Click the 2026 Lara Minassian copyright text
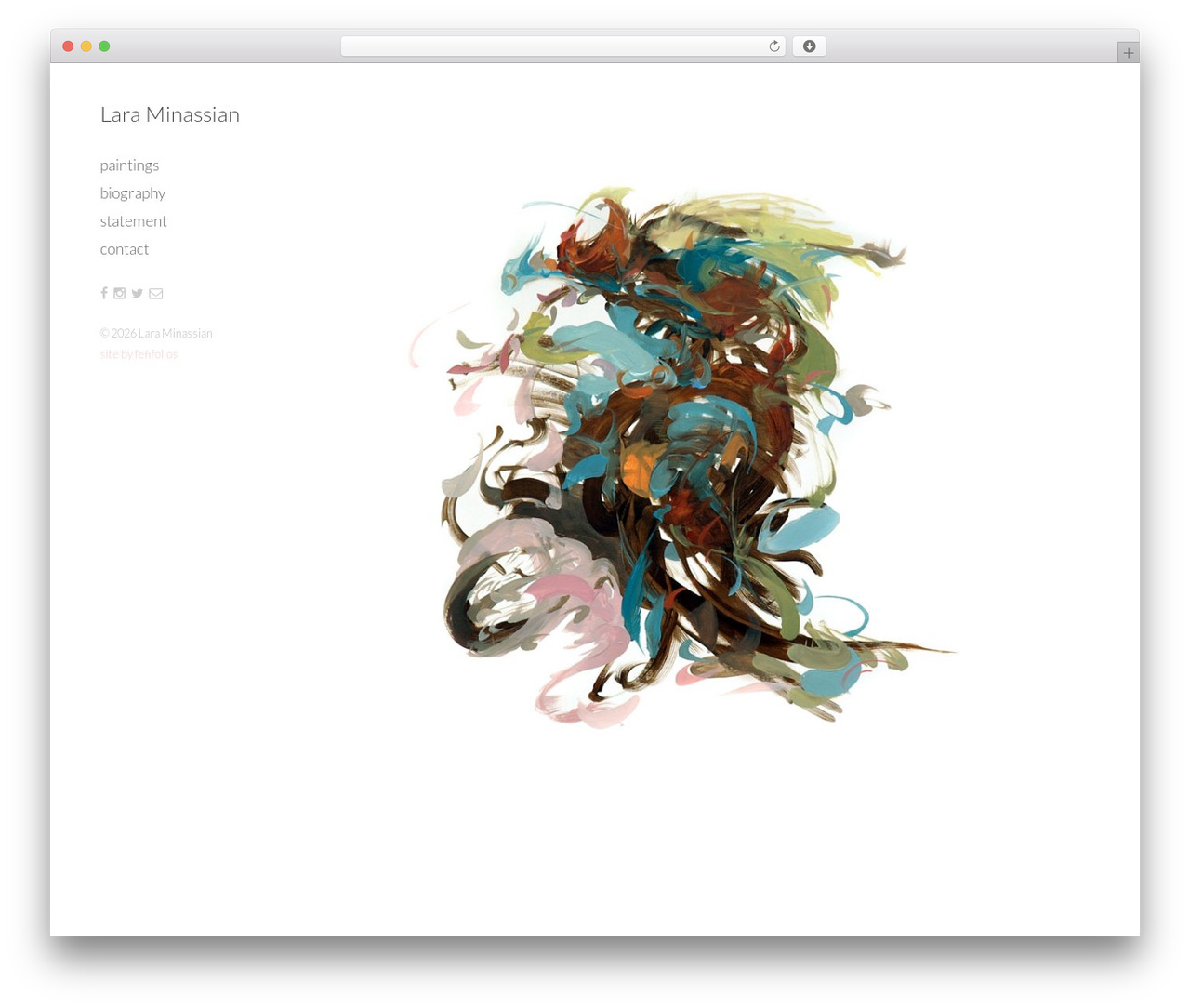The width and height of the screenshot is (1190, 1008). (156, 333)
